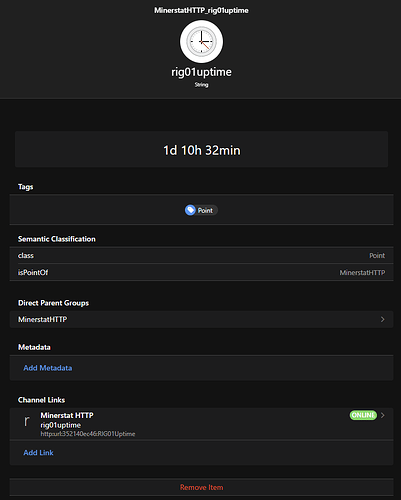The image size is (401, 500).
Task: Click the rig01uptime label under the clock
Action: (201, 72)
